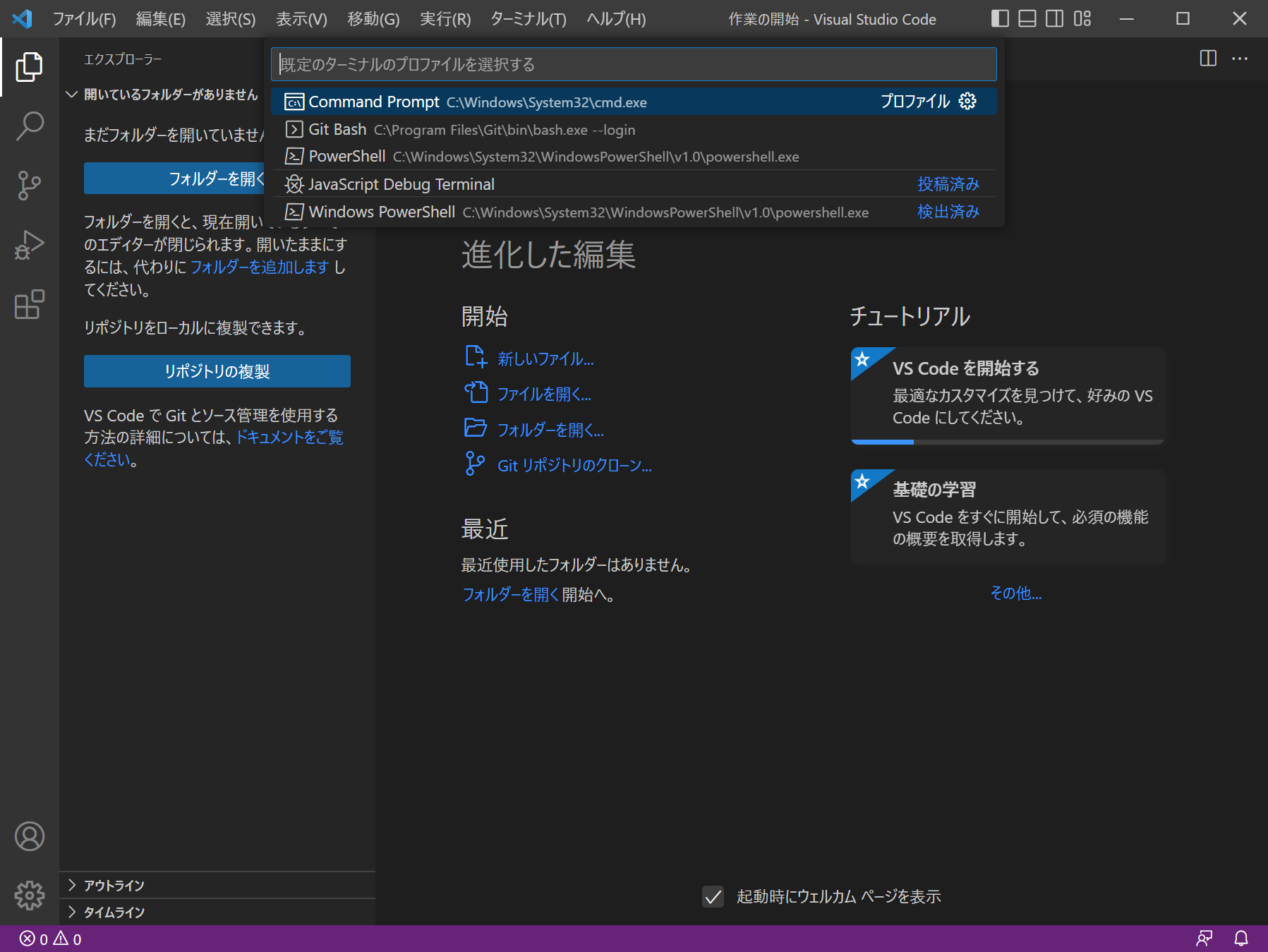Click the JavaScript Debug Terminal bug icon
Screen dimensions: 1268x952
(x=294, y=185)
